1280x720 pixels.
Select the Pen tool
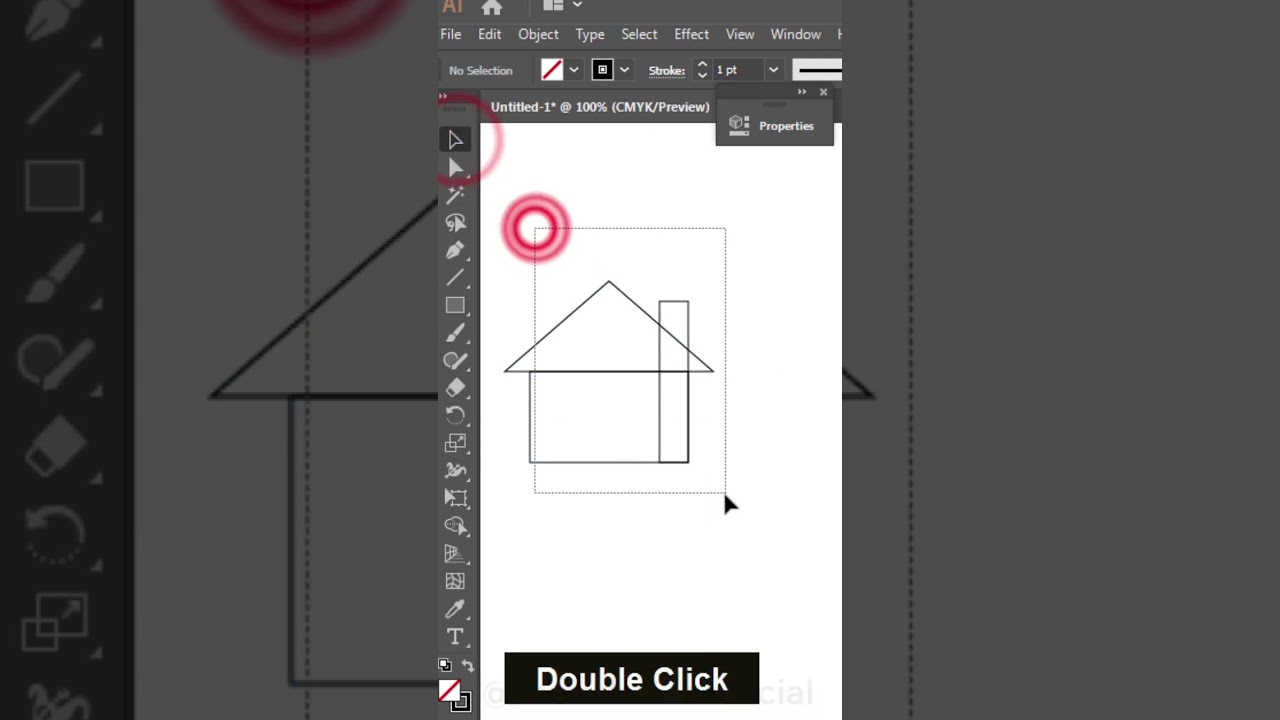click(455, 250)
